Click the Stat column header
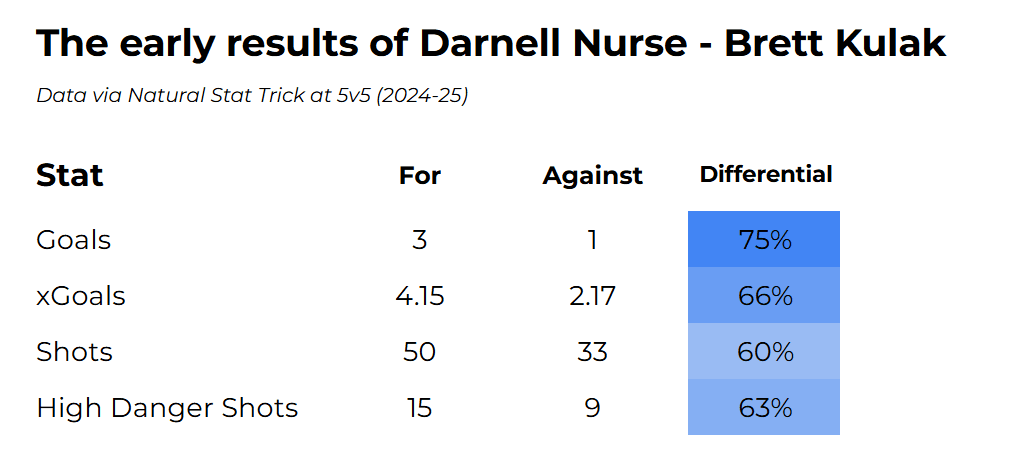 pyautogui.click(x=70, y=175)
